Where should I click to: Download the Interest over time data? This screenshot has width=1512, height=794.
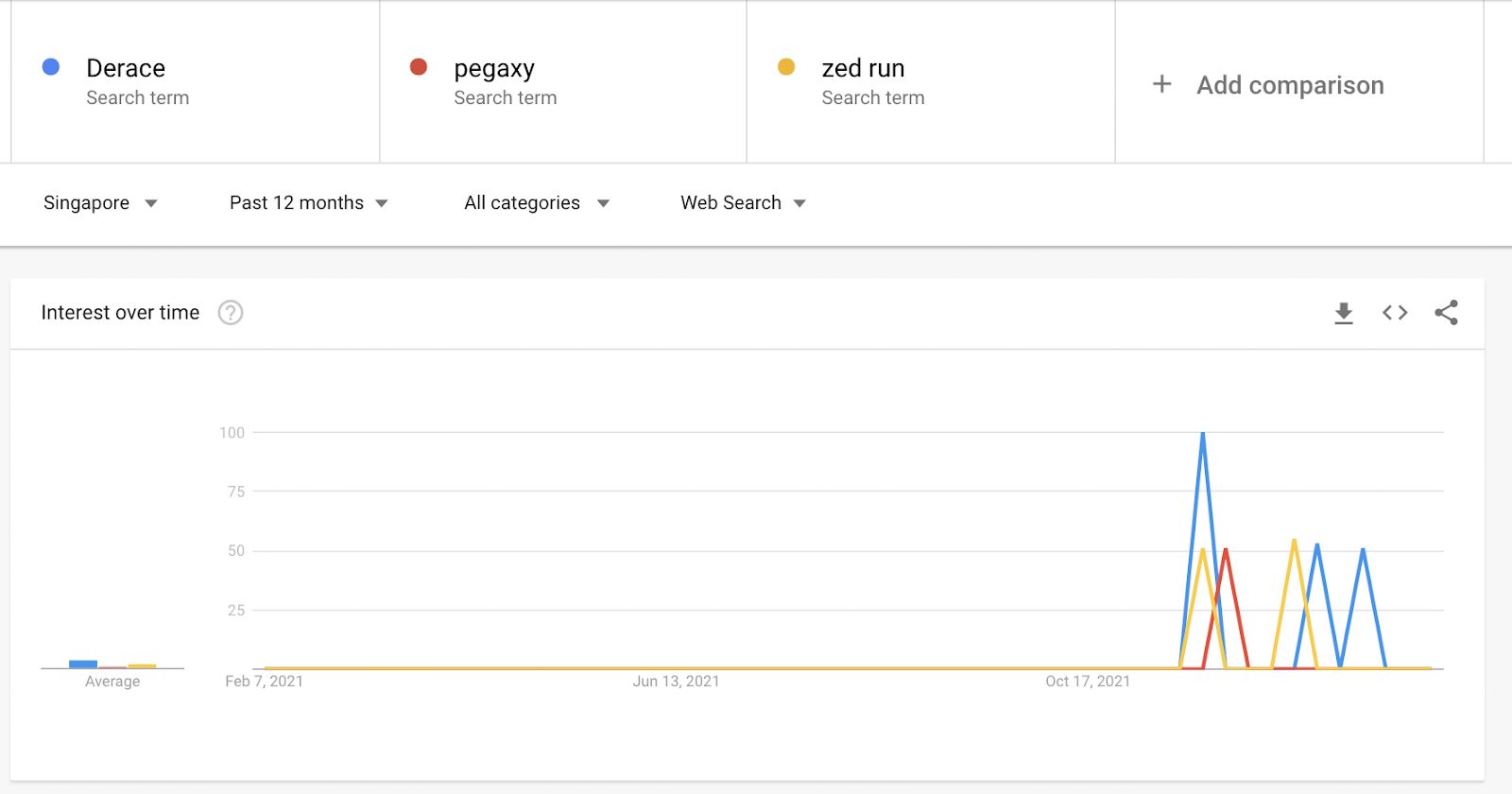coord(1343,313)
